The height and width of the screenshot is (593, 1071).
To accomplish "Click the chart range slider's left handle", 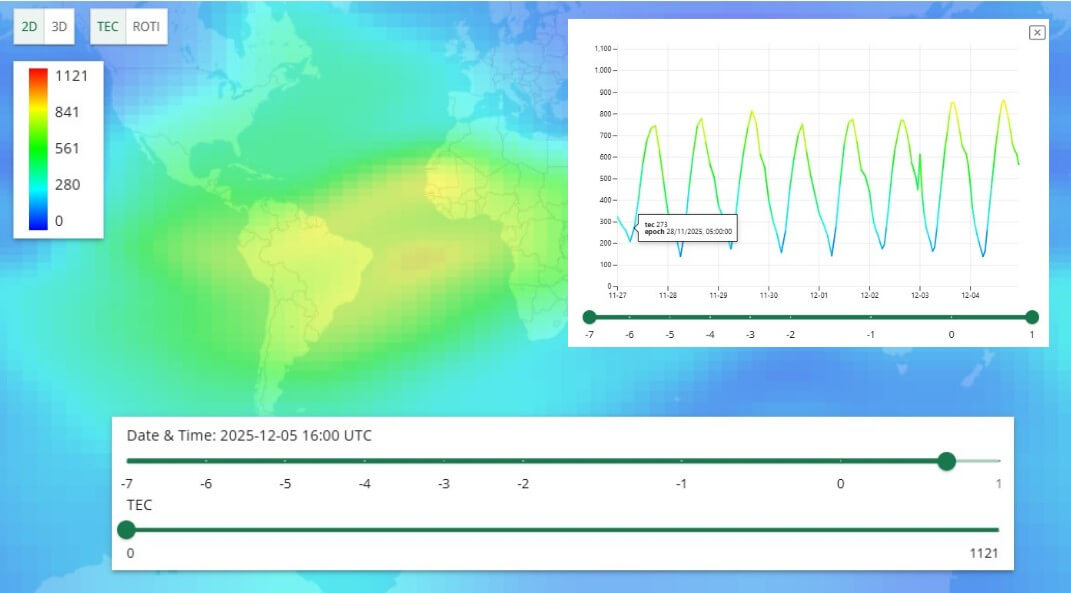I will pos(590,317).
